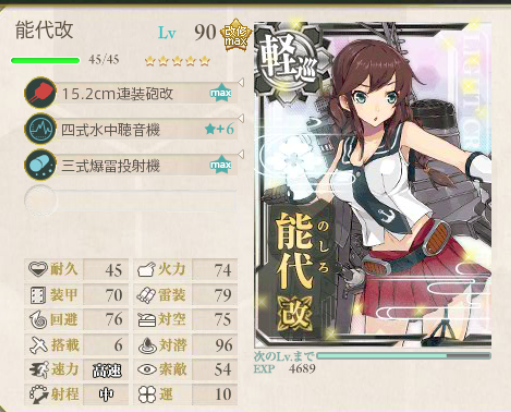This screenshot has height=412, width=511.
Task: Click the 運 clover luck icon
Action: (147, 395)
